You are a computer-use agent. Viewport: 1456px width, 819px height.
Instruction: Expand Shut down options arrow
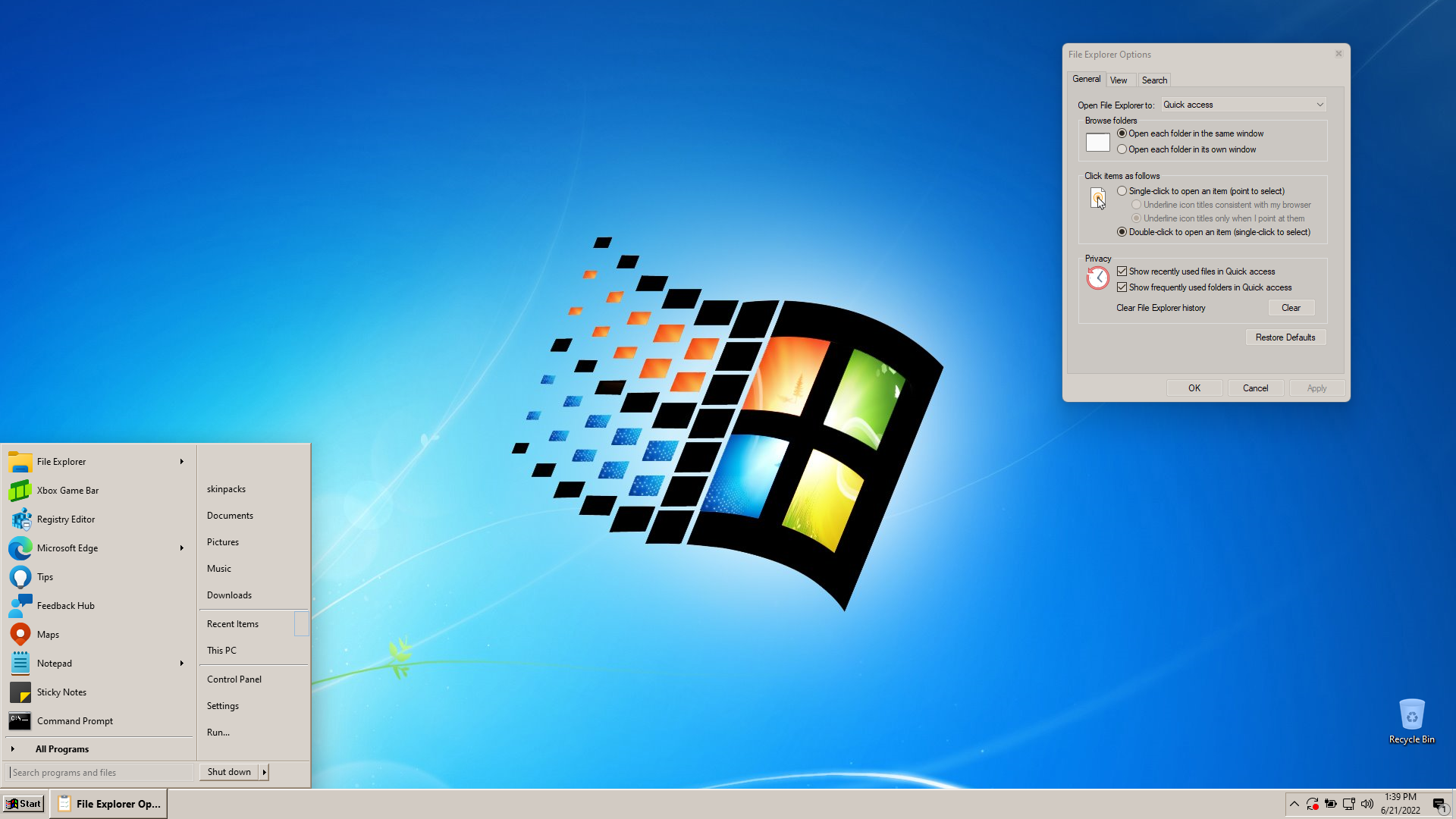pos(264,772)
